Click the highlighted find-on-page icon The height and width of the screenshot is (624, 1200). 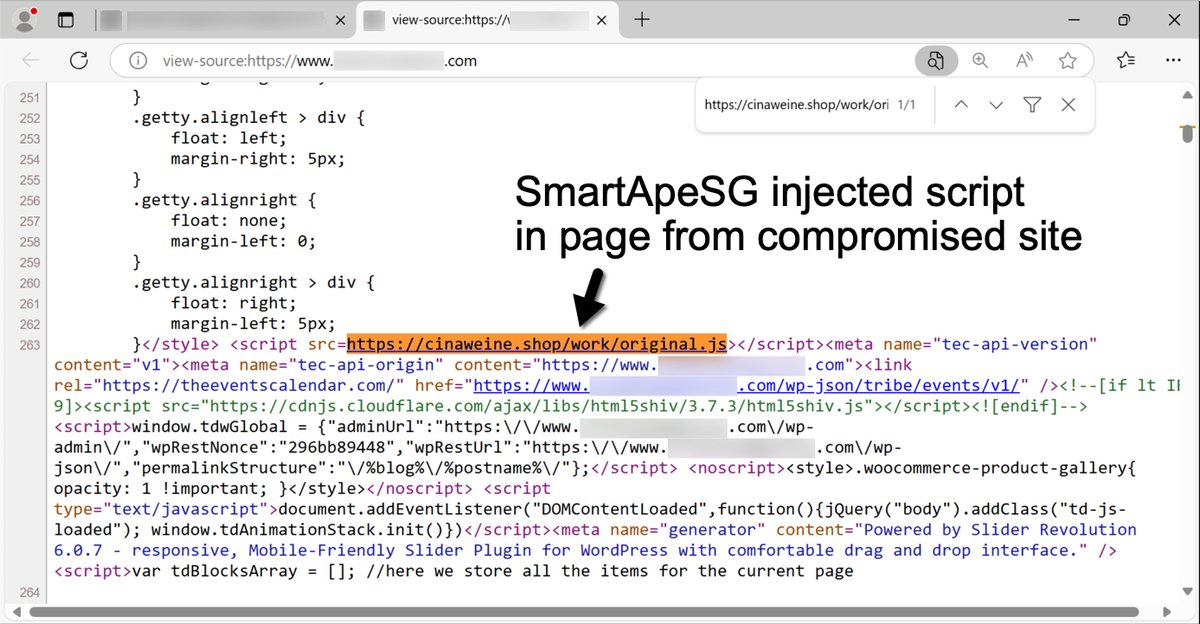[x=936, y=60]
